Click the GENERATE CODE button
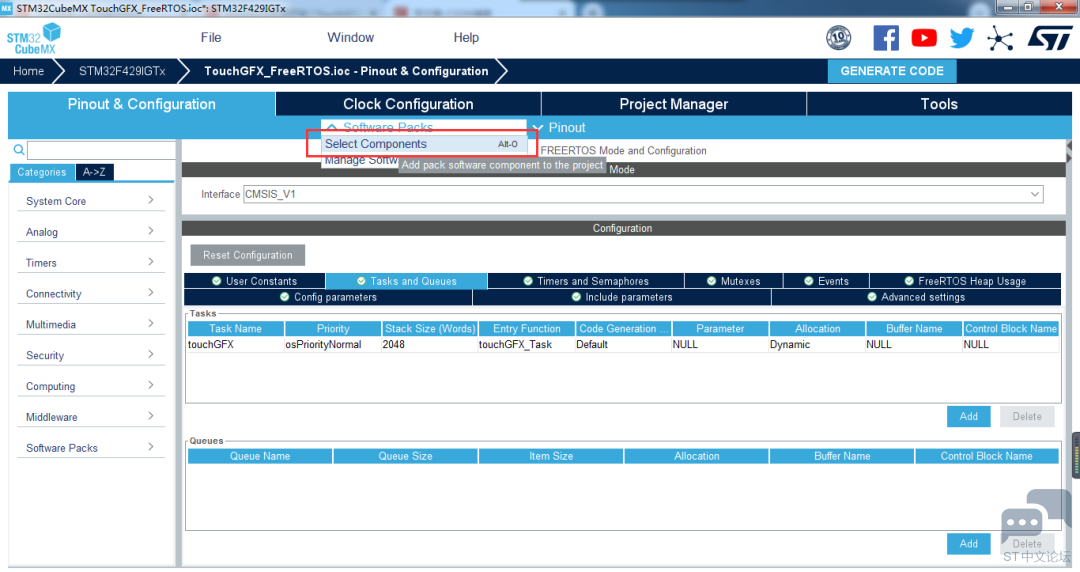Image resolution: width=1080 pixels, height=572 pixels. [891, 71]
